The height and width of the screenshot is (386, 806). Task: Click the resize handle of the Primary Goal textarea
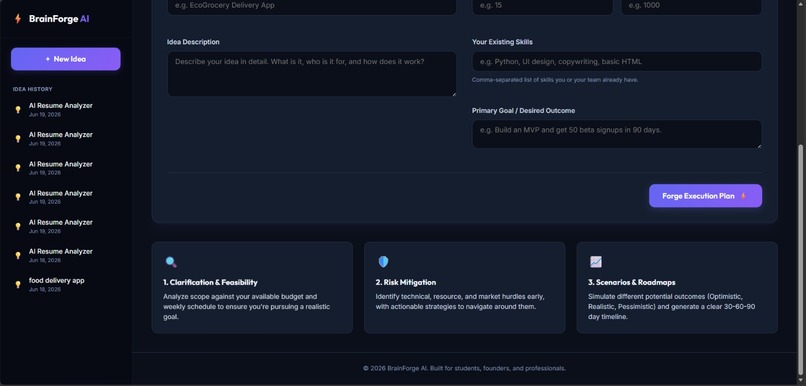759,146
